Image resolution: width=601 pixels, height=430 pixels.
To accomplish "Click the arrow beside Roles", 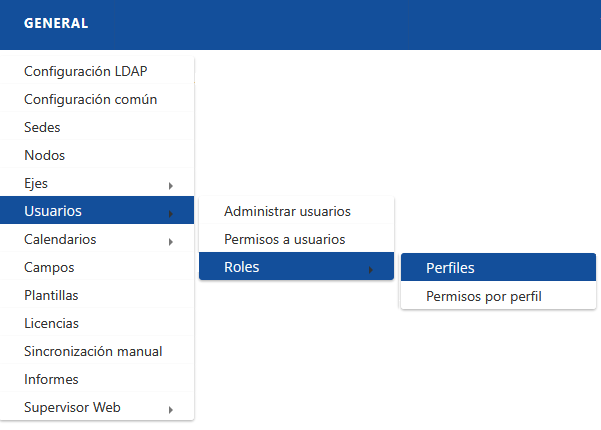I will (371, 269).
